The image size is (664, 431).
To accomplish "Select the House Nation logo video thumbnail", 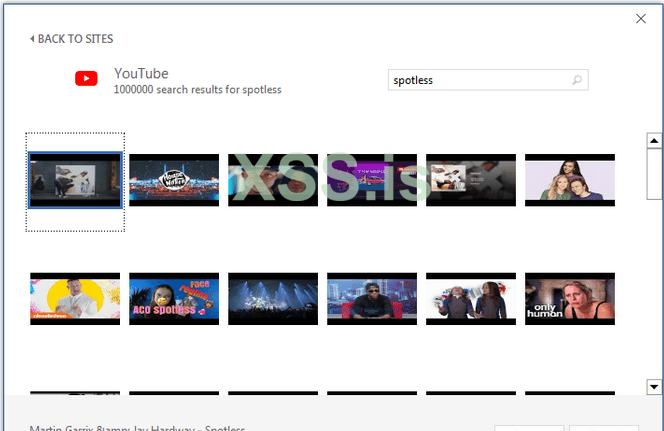I will (x=174, y=180).
